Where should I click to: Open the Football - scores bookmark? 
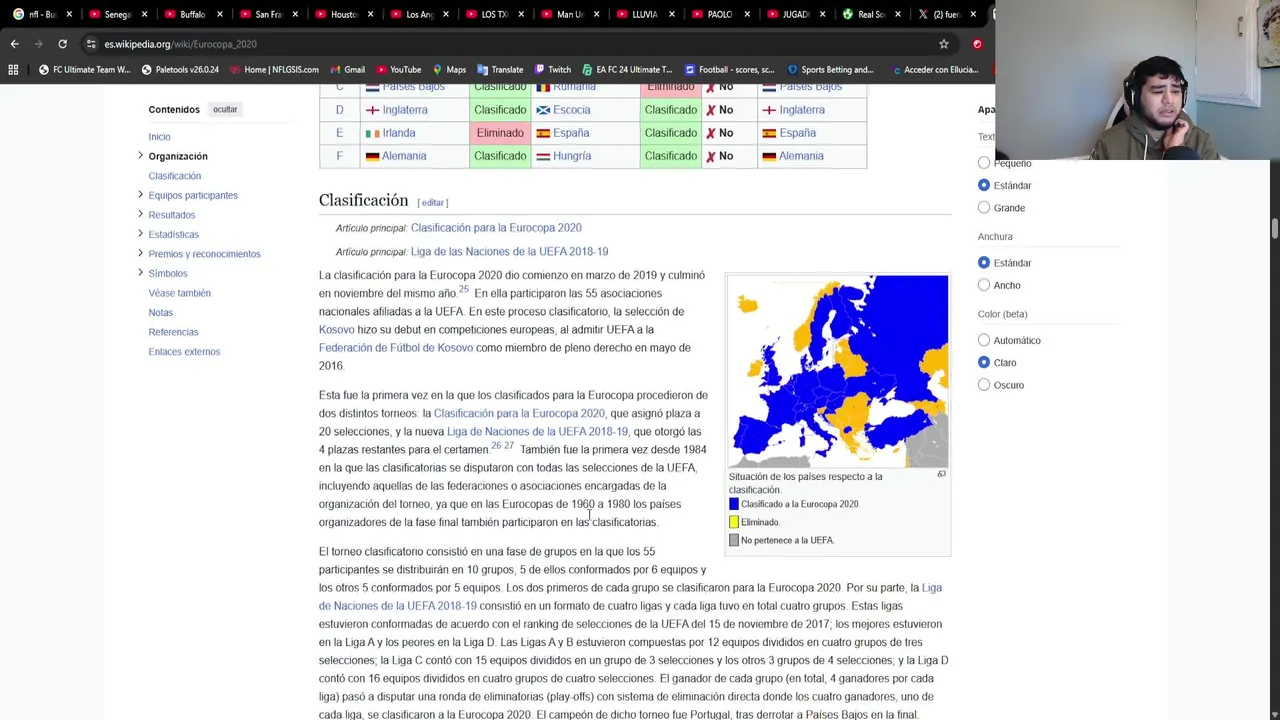click(729, 70)
